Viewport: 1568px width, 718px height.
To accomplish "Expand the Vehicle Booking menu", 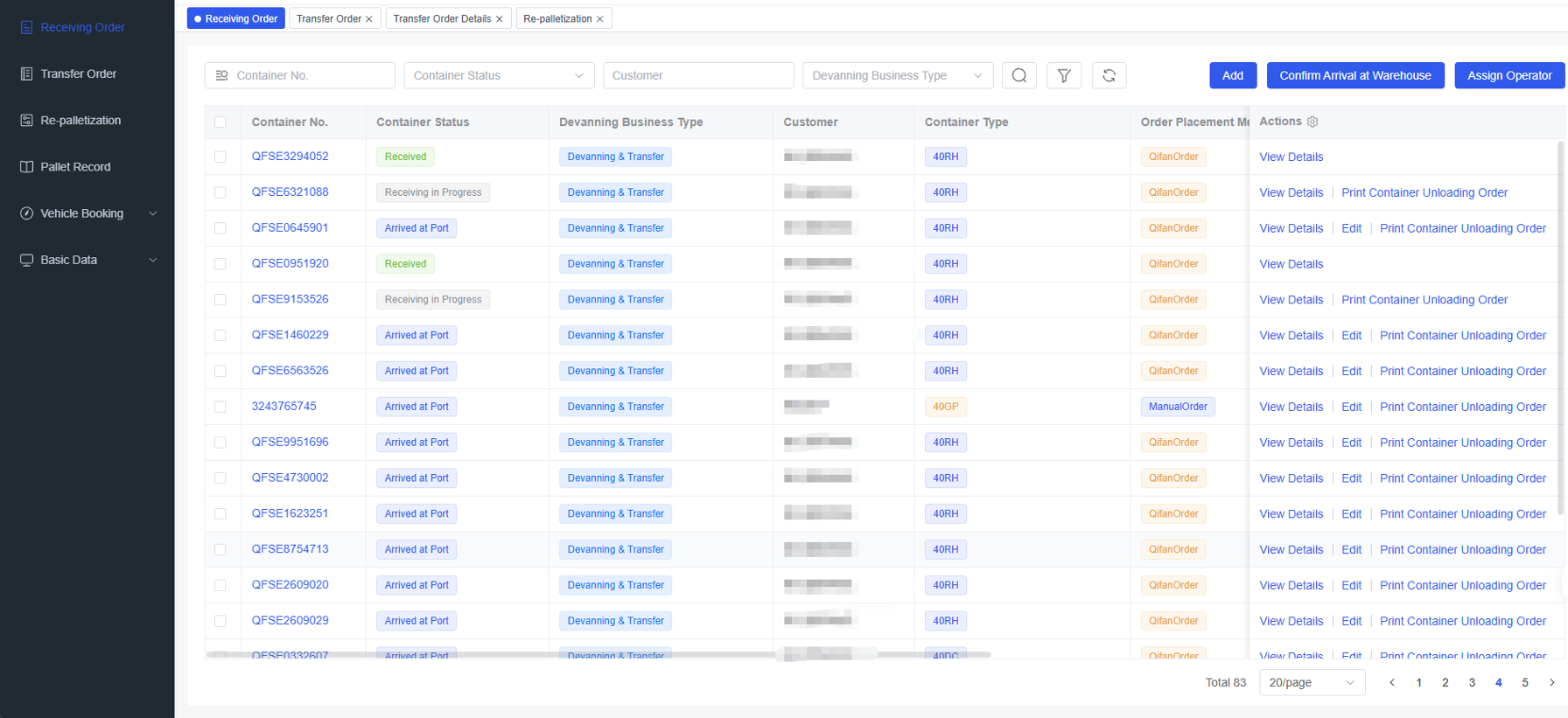I will click(153, 213).
